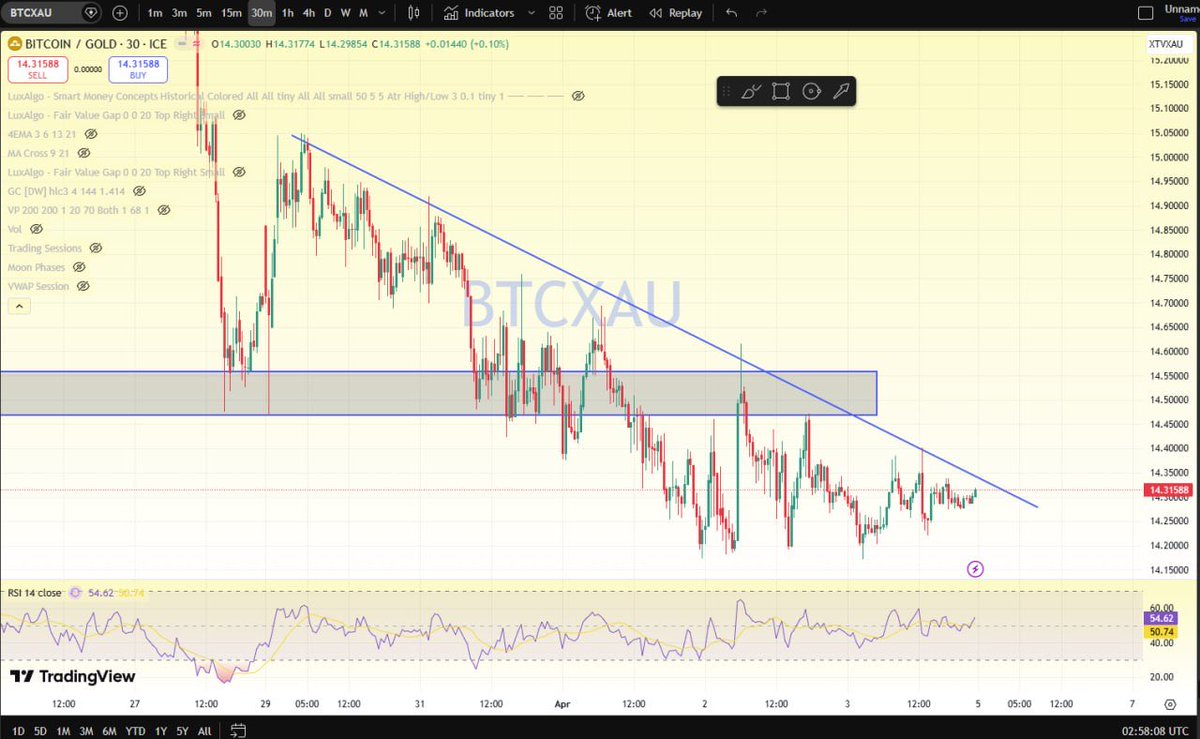Switch to the Daily (D) timeframe
The height and width of the screenshot is (739, 1200).
(x=327, y=13)
